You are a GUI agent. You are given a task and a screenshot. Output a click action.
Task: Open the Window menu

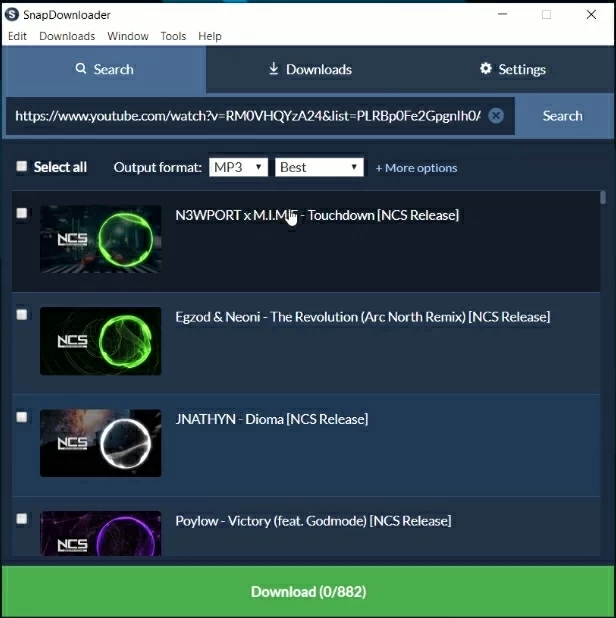pos(128,36)
